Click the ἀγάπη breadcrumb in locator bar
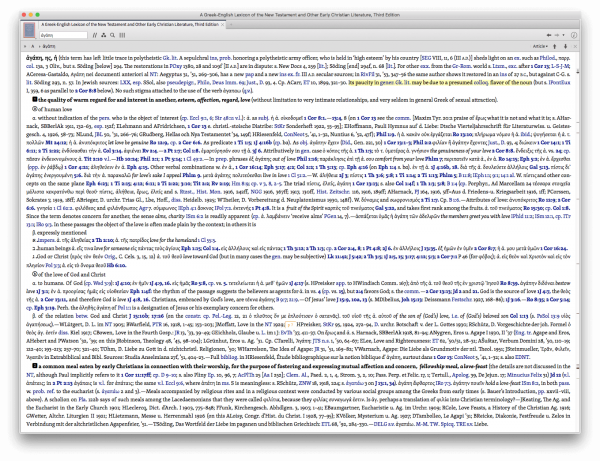 click(48, 46)
